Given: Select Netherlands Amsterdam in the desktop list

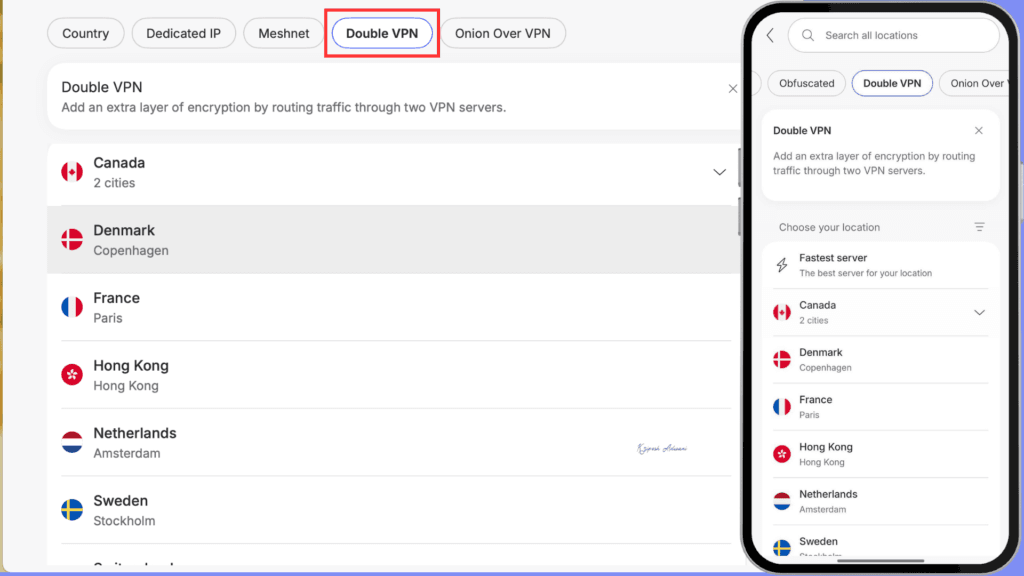Looking at the screenshot, I should pyautogui.click(x=392, y=443).
